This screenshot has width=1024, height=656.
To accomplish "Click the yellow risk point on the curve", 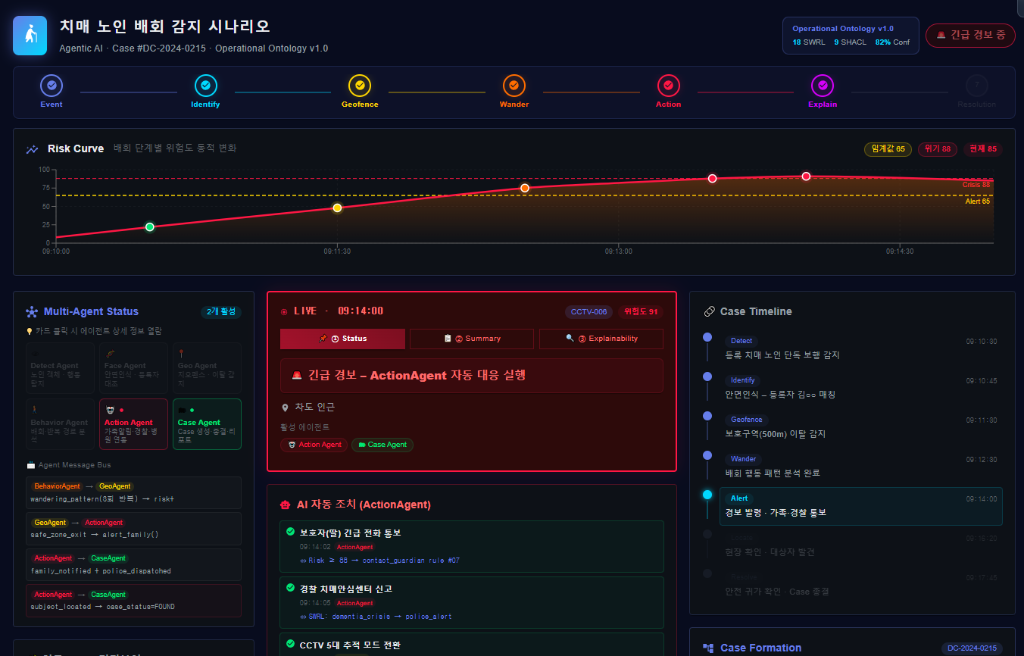I will 337,208.
